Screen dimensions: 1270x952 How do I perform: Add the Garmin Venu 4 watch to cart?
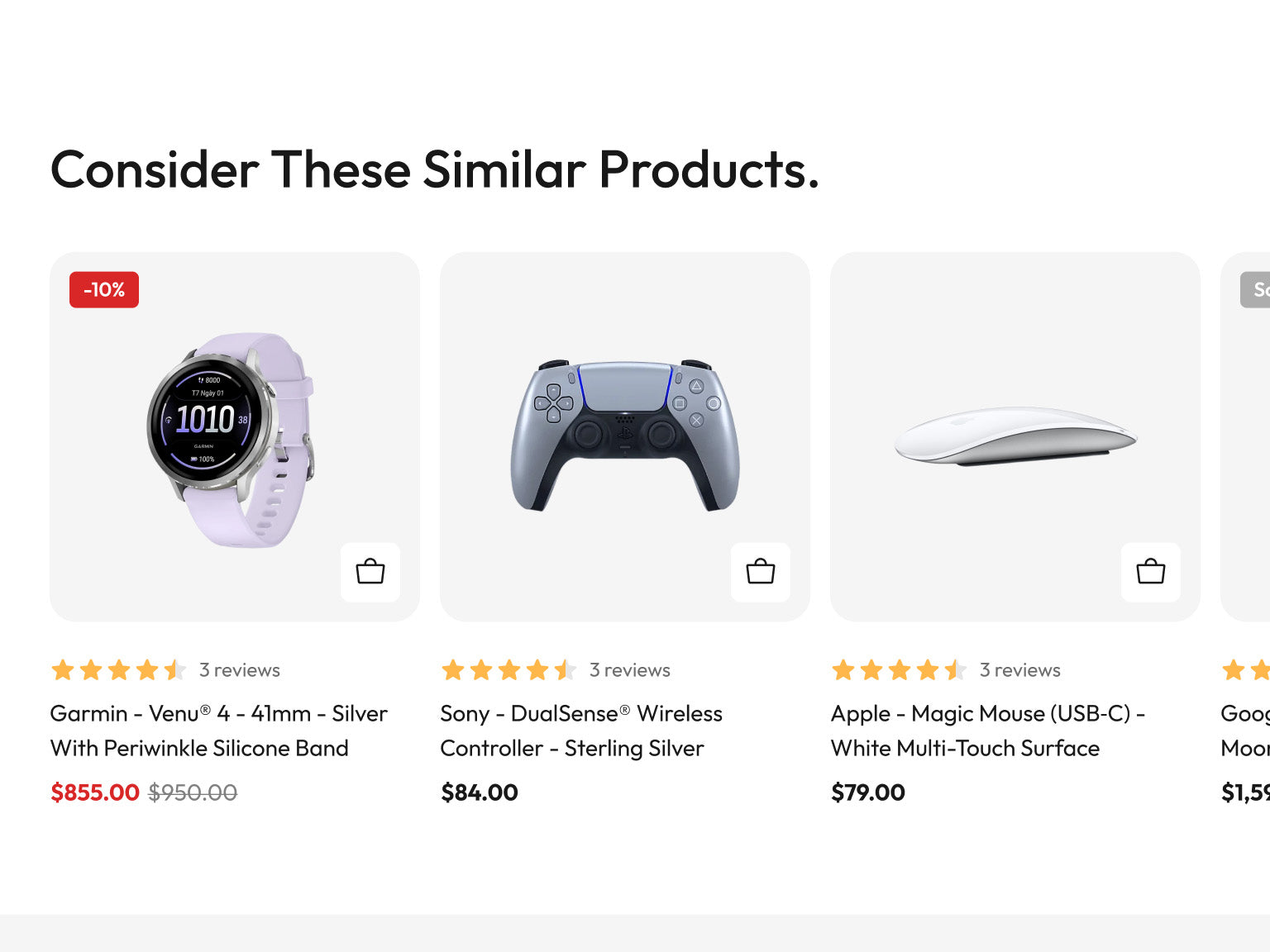point(370,572)
